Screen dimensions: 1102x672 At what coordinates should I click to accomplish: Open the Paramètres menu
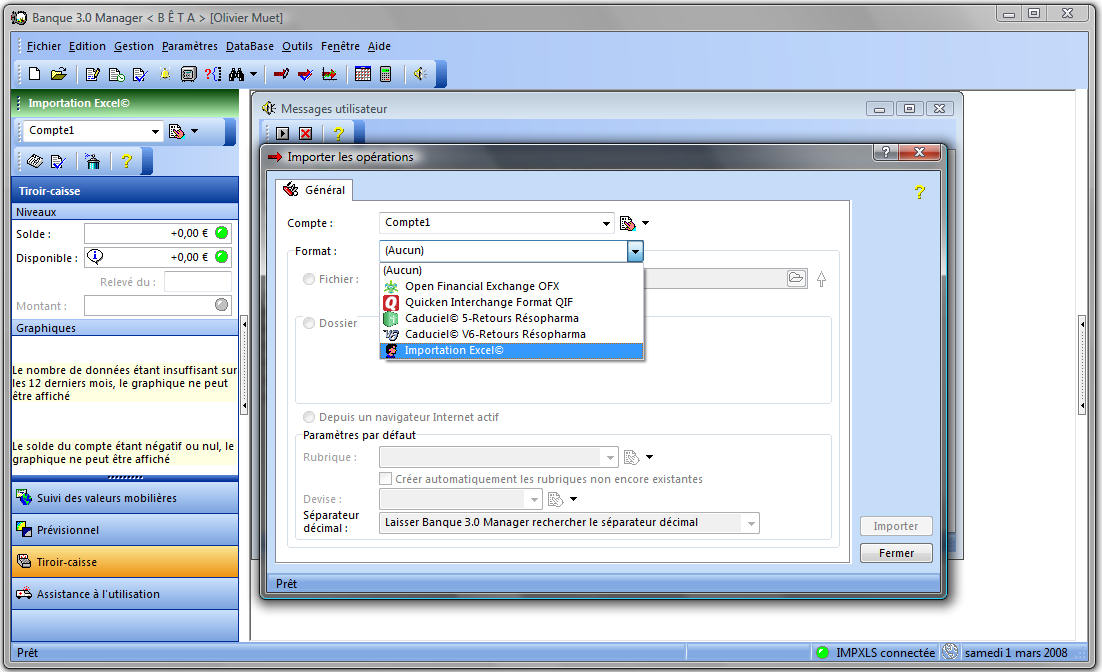(x=189, y=46)
